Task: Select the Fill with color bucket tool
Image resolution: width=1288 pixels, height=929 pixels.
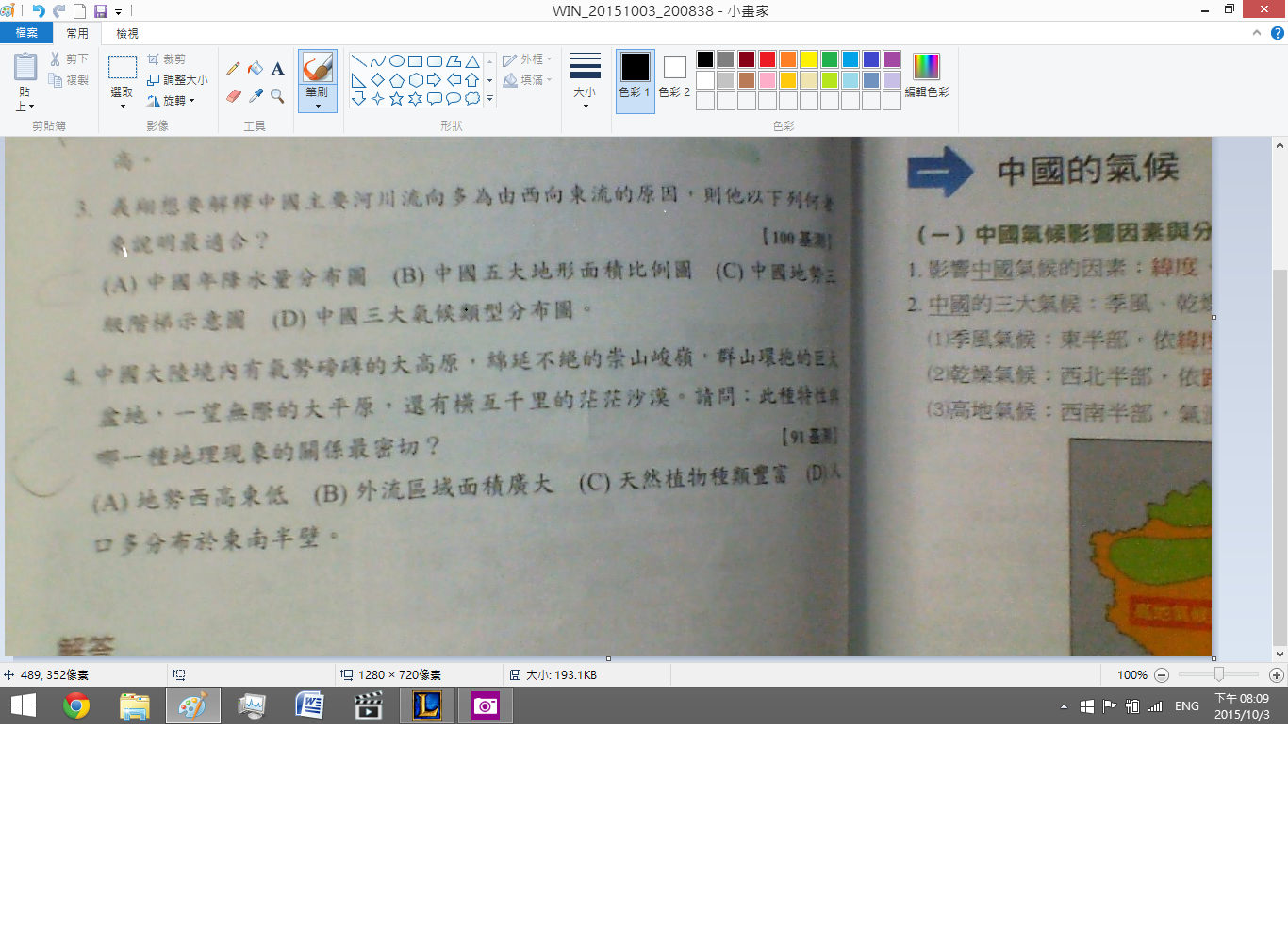Action: tap(256, 69)
